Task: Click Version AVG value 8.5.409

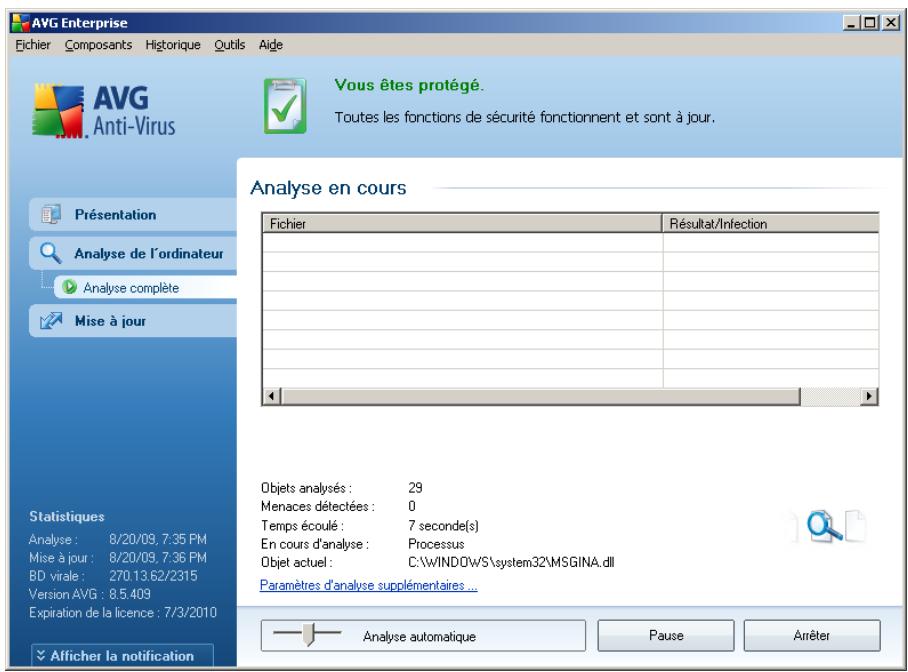Action: pos(130,594)
